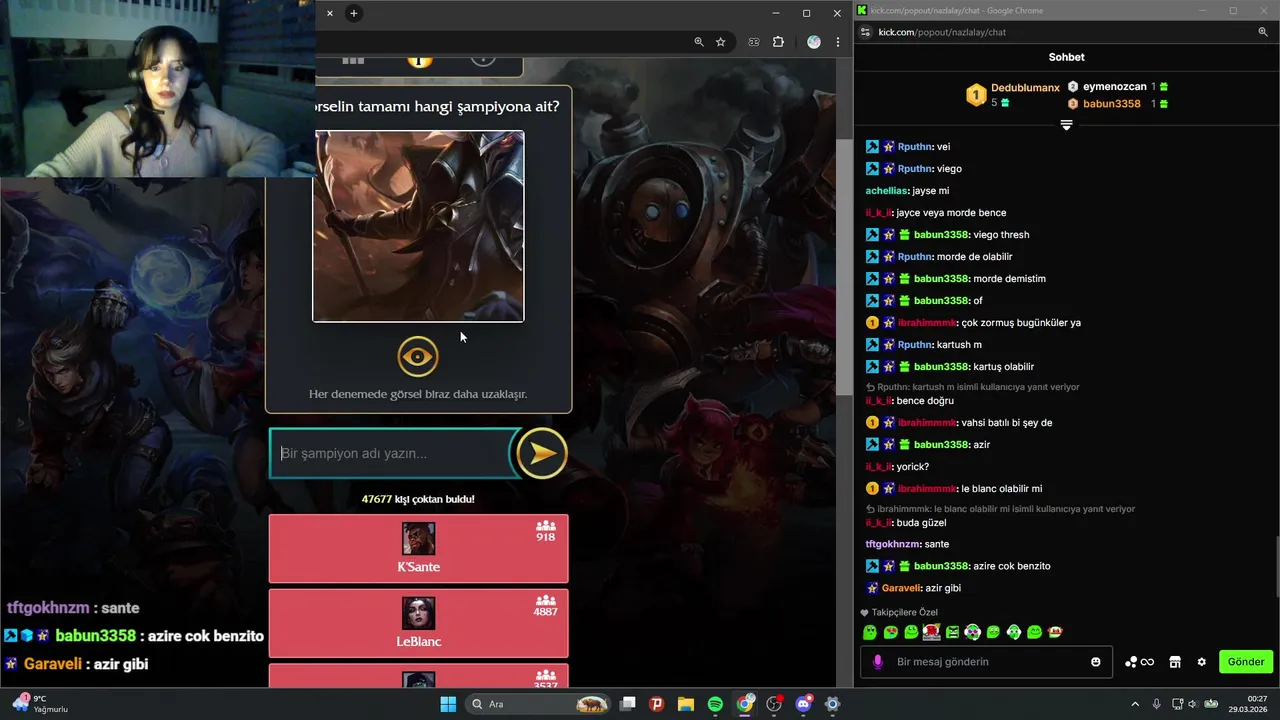Open the Chrome extensions puzzle icon
The height and width of the screenshot is (720, 1280).
click(x=778, y=42)
